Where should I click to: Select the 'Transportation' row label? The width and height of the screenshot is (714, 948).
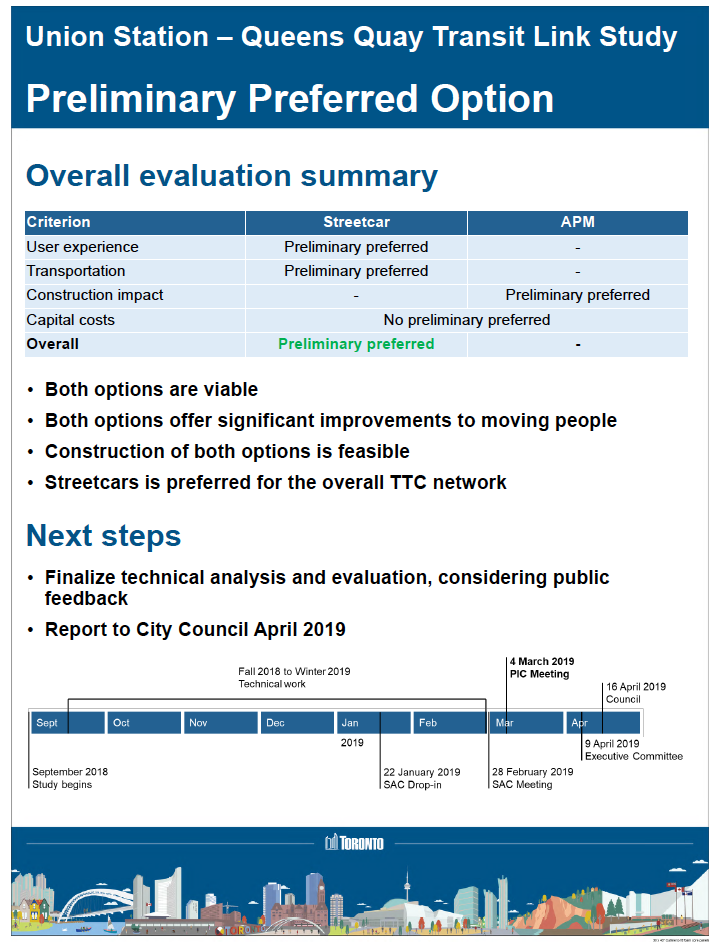click(x=76, y=271)
